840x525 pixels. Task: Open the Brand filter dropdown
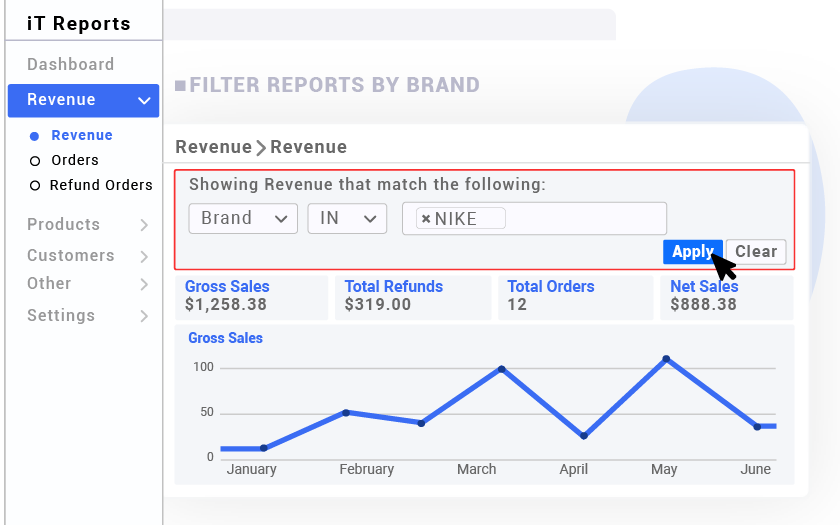pos(243,219)
